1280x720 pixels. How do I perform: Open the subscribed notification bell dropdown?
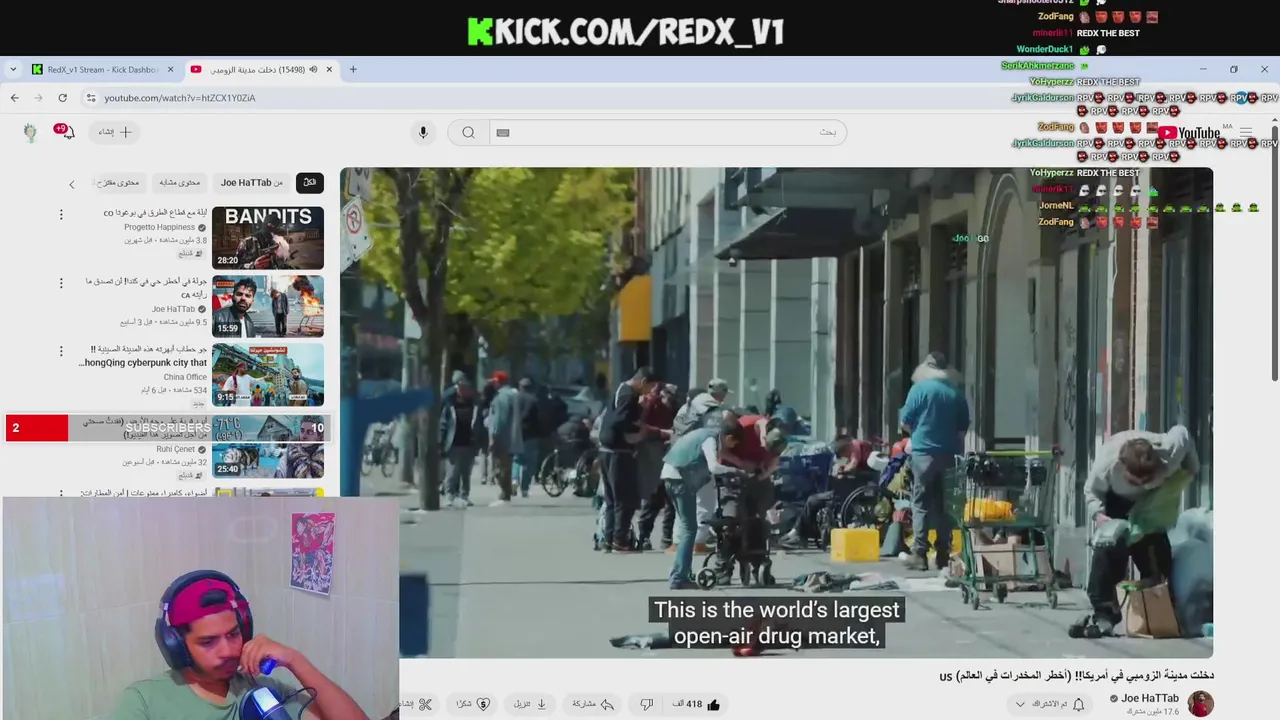(x=1050, y=704)
